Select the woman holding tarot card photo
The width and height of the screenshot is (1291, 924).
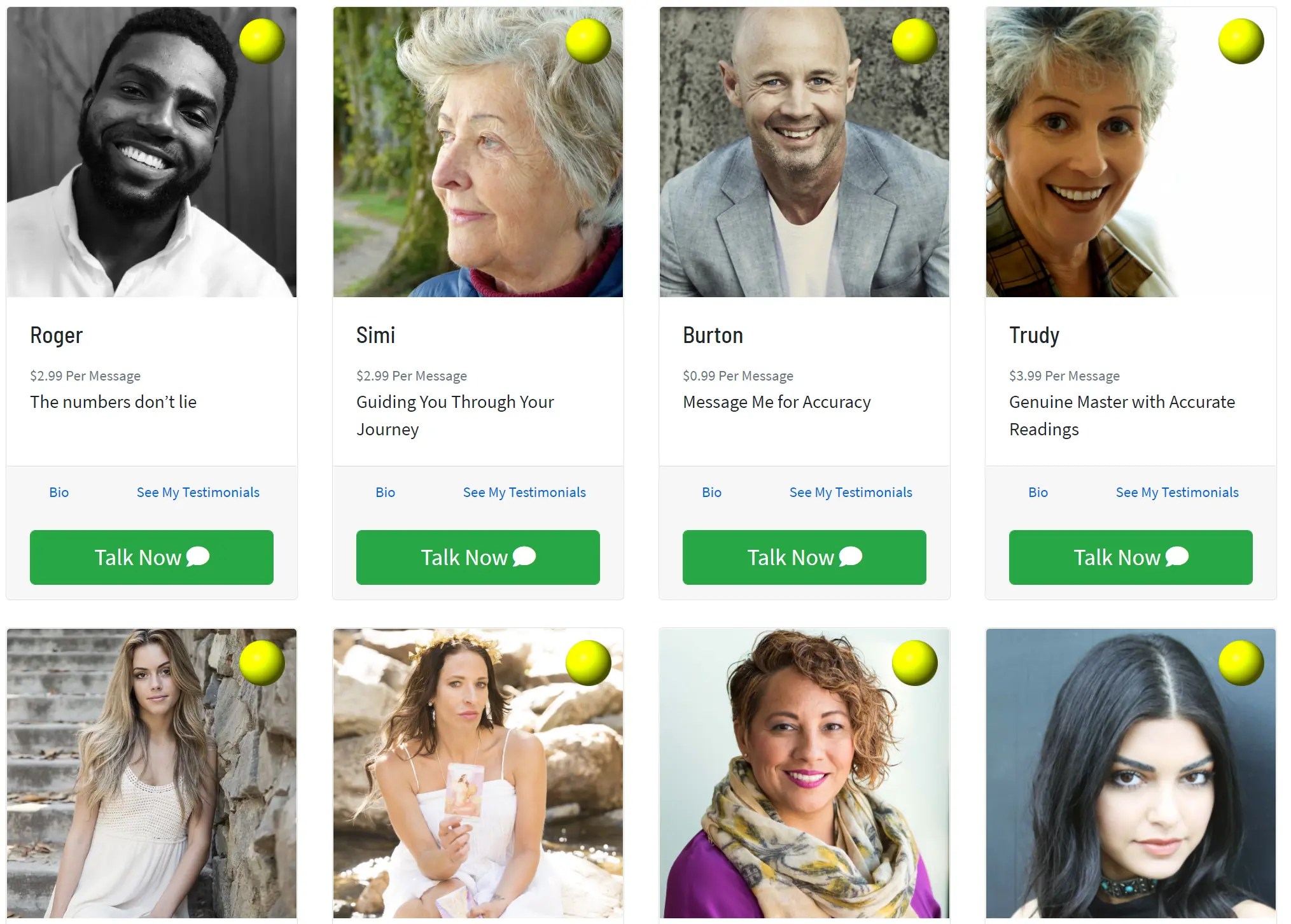pyautogui.click(x=478, y=773)
